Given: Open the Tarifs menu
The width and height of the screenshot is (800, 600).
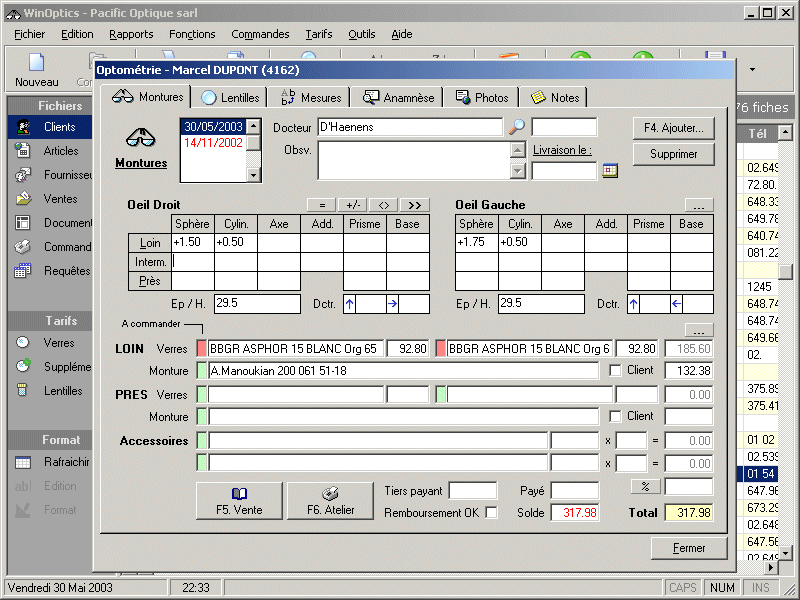Looking at the screenshot, I should click(x=319, y=34).
